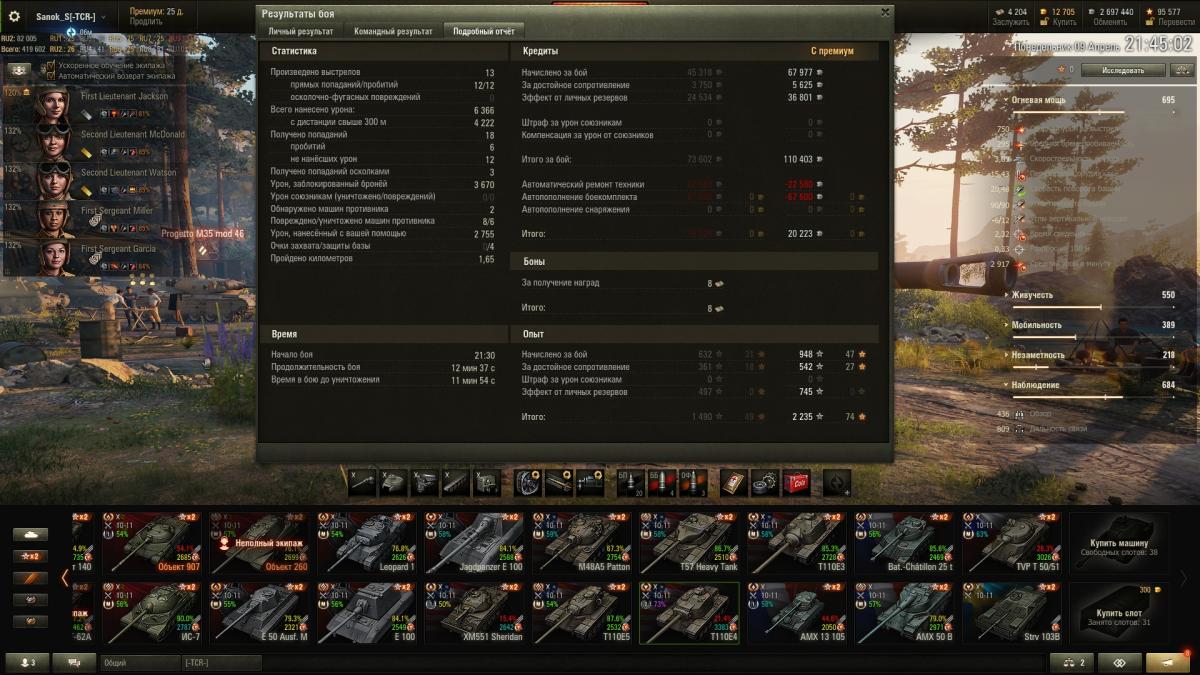Select crew member Second Lieutenant Watson
The width and height of the screenshot is (1200, 675).
point(95,179)
